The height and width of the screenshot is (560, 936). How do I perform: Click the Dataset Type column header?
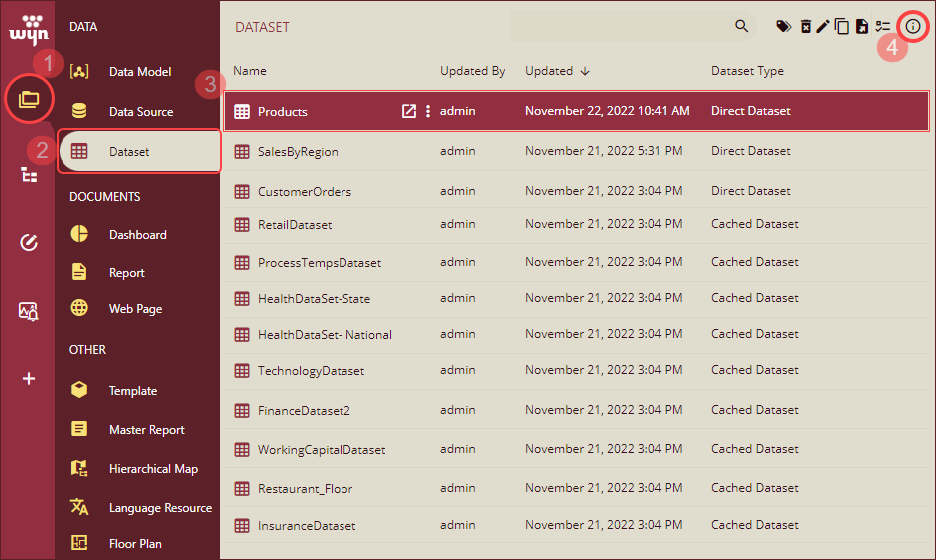[x=747, y=71]
